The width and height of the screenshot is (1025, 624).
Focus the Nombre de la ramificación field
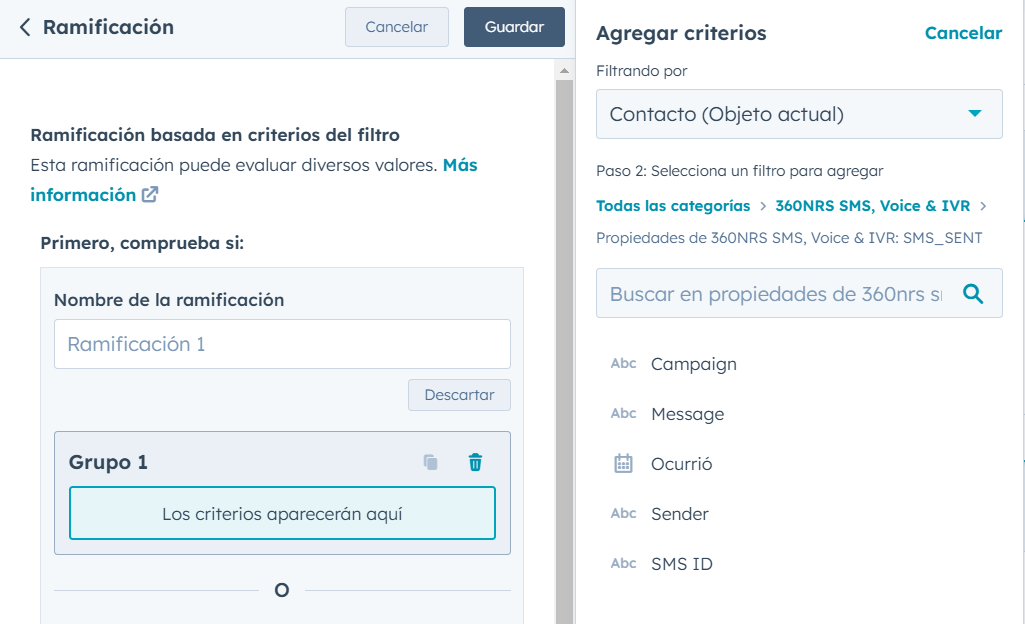pyautogui.click(x=282, y=344)
